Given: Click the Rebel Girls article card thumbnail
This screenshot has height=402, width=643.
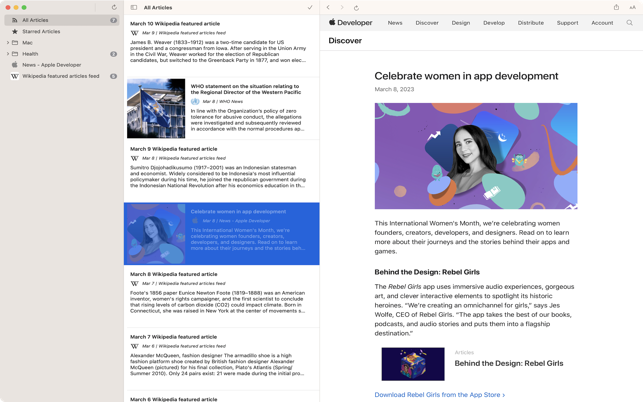Looking at the screenshot, I should click(413, 364).
